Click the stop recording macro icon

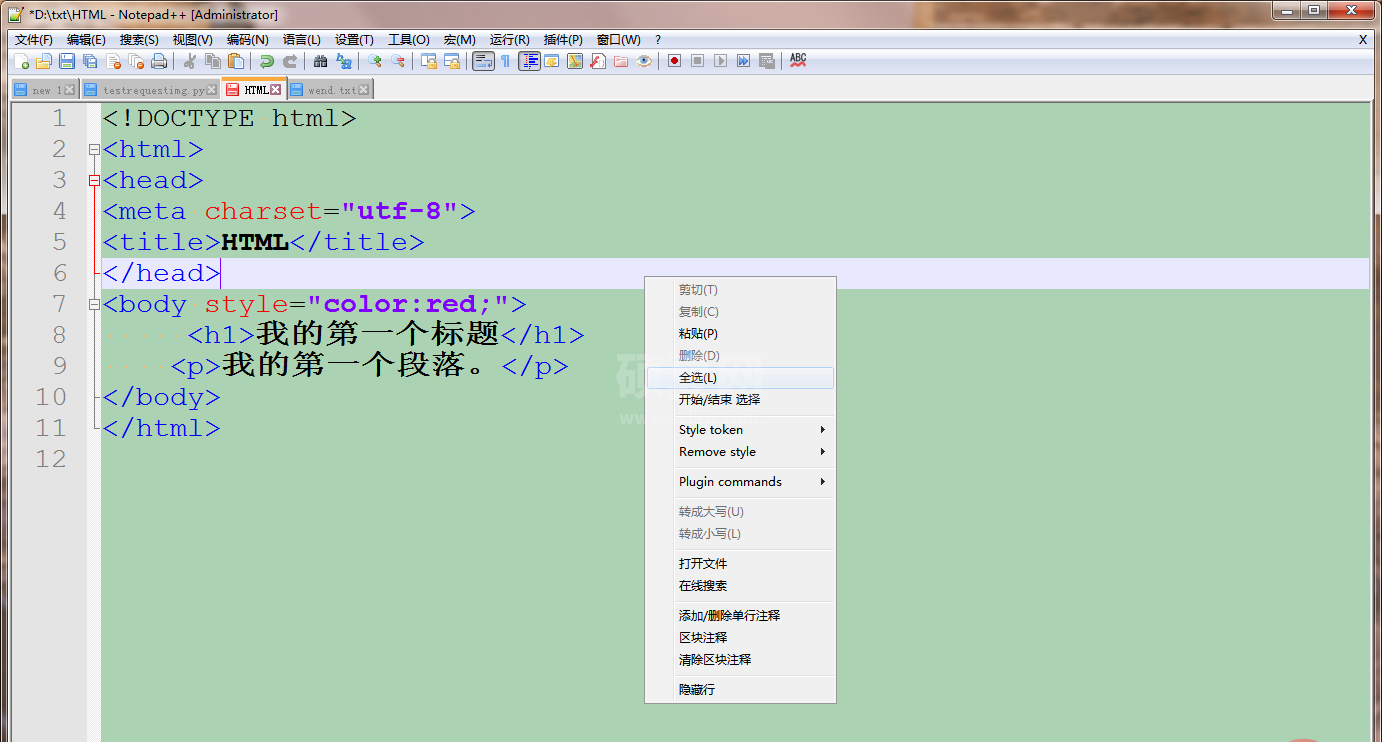pyautogui.click(x=697, y=61)
